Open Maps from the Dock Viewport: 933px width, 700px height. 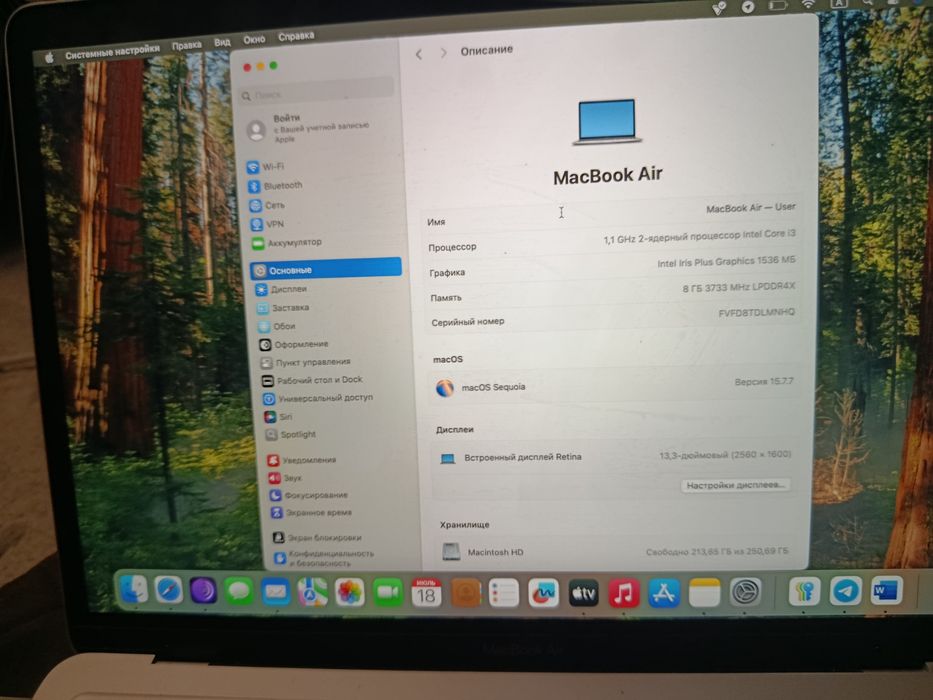[x=312, y=593]
